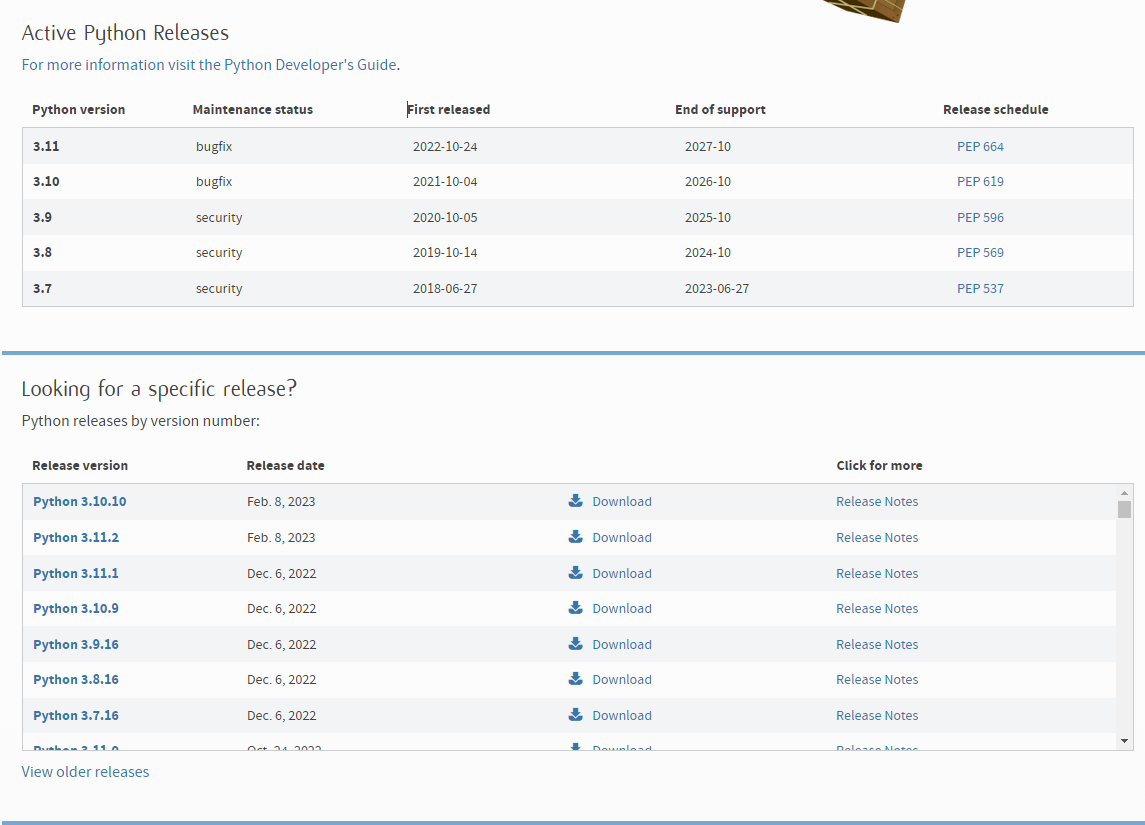This screenshot has width=1145, height=825.
Task: View Release Notes for Python 3.10.9
Action: (877, 608)
